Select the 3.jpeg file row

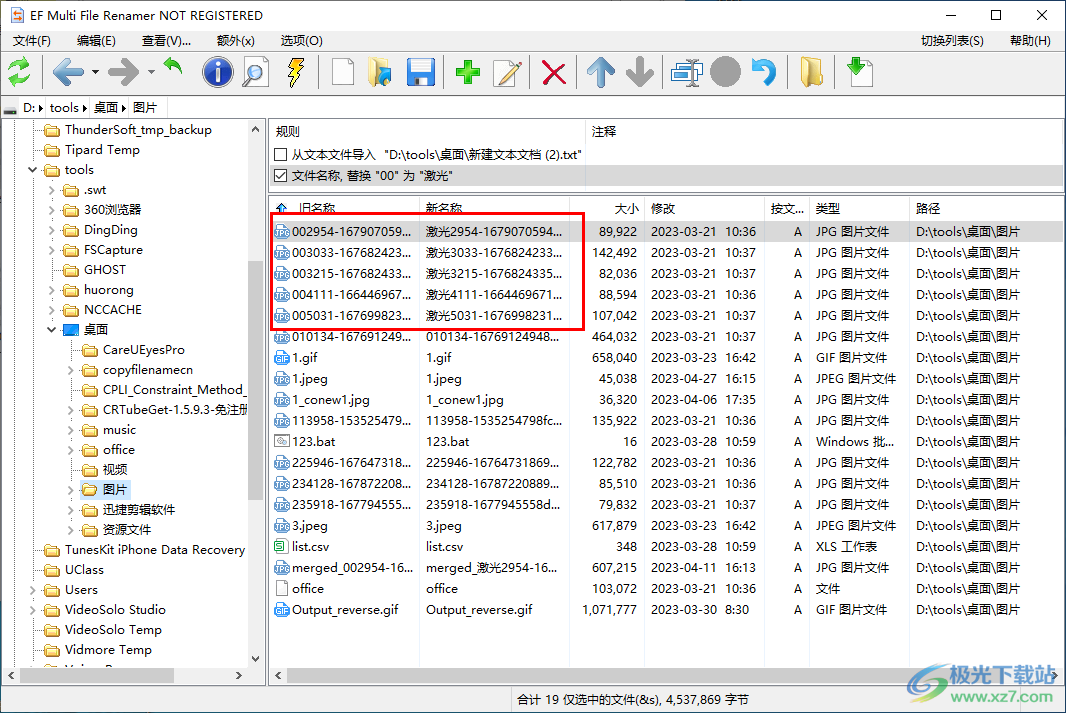(x=666, y=525)
